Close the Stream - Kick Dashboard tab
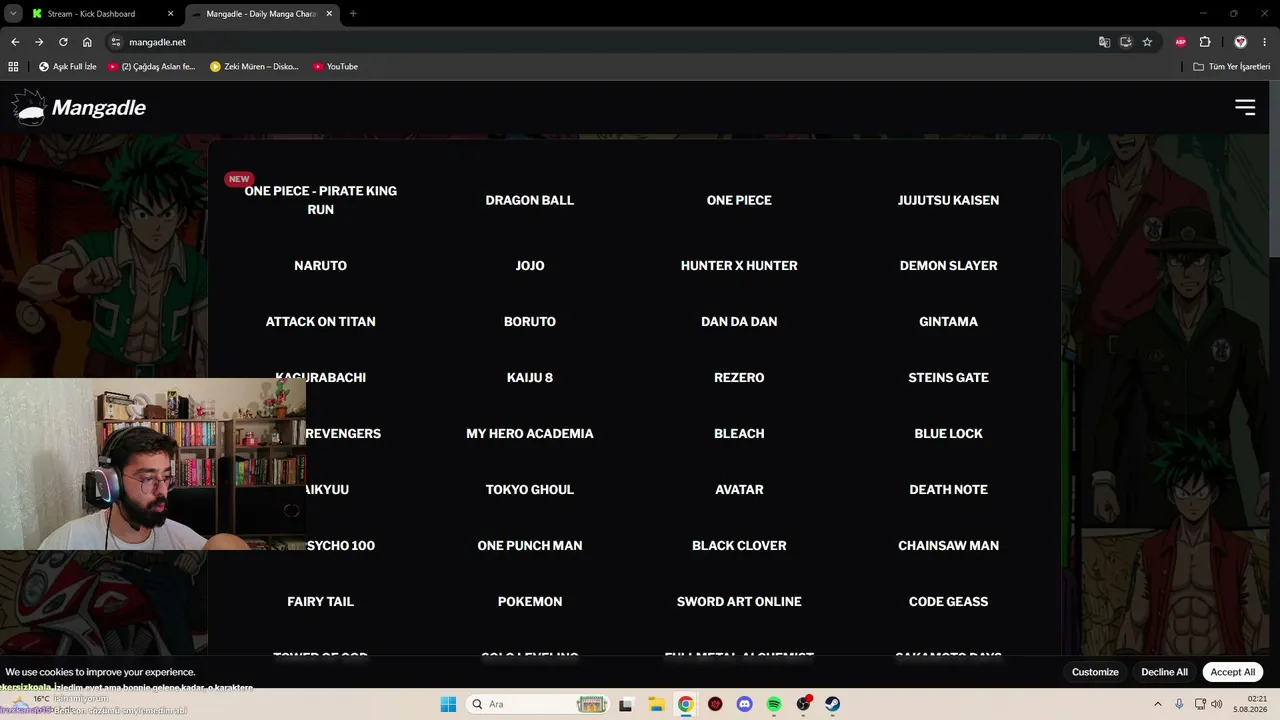The width and height of the screenshot is (1280, 720). coord(171,14)
